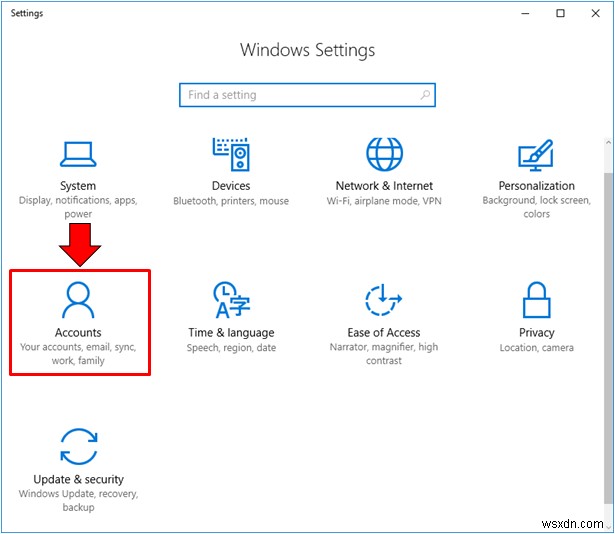615x534 pixels.
Task: Click 'Speech, region, date' description
Action: coord(231,348)
